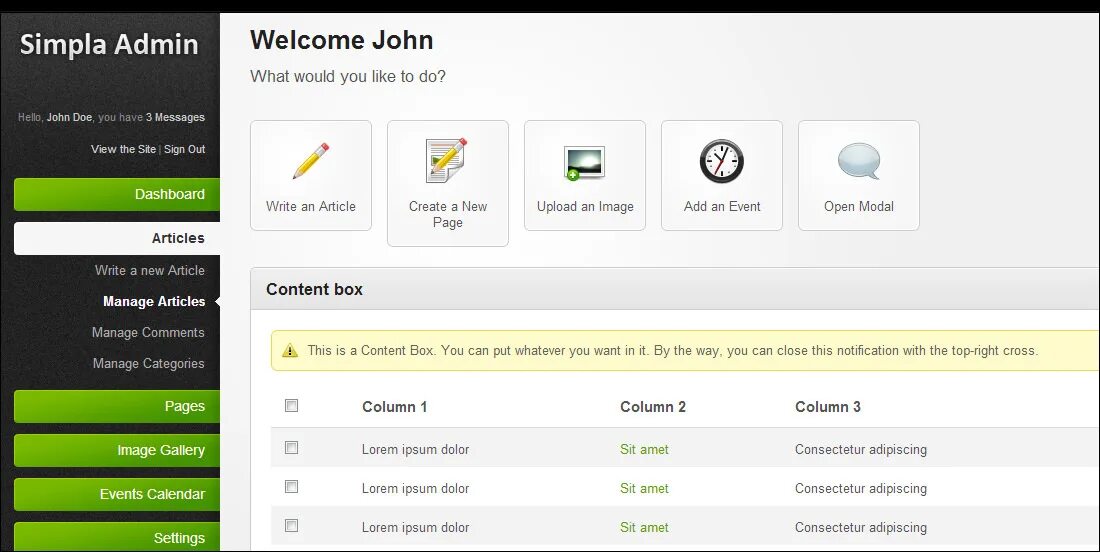The height and width of the screenshot is (552, 1100).
Task: Click second row's Consectetur adipiscing cell
Action: click(x=861, y=489)
